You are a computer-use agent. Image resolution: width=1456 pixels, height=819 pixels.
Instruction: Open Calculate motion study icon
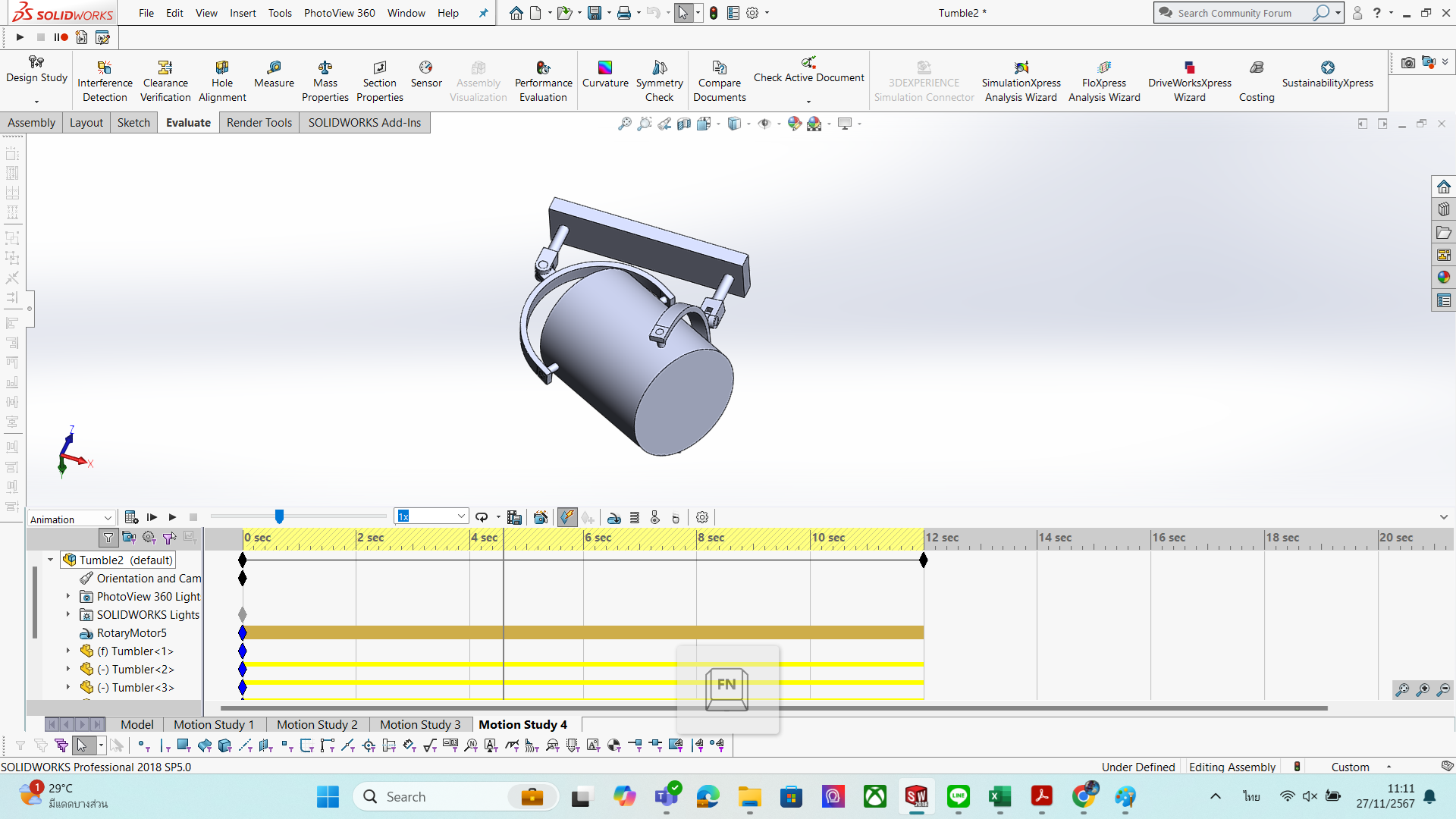pyautogui.click(x=131, y=517)
